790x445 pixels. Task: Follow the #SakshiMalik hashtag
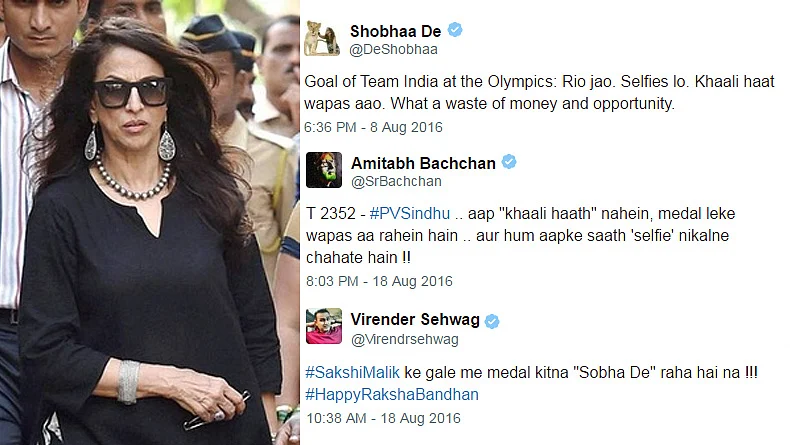[353, 372]
